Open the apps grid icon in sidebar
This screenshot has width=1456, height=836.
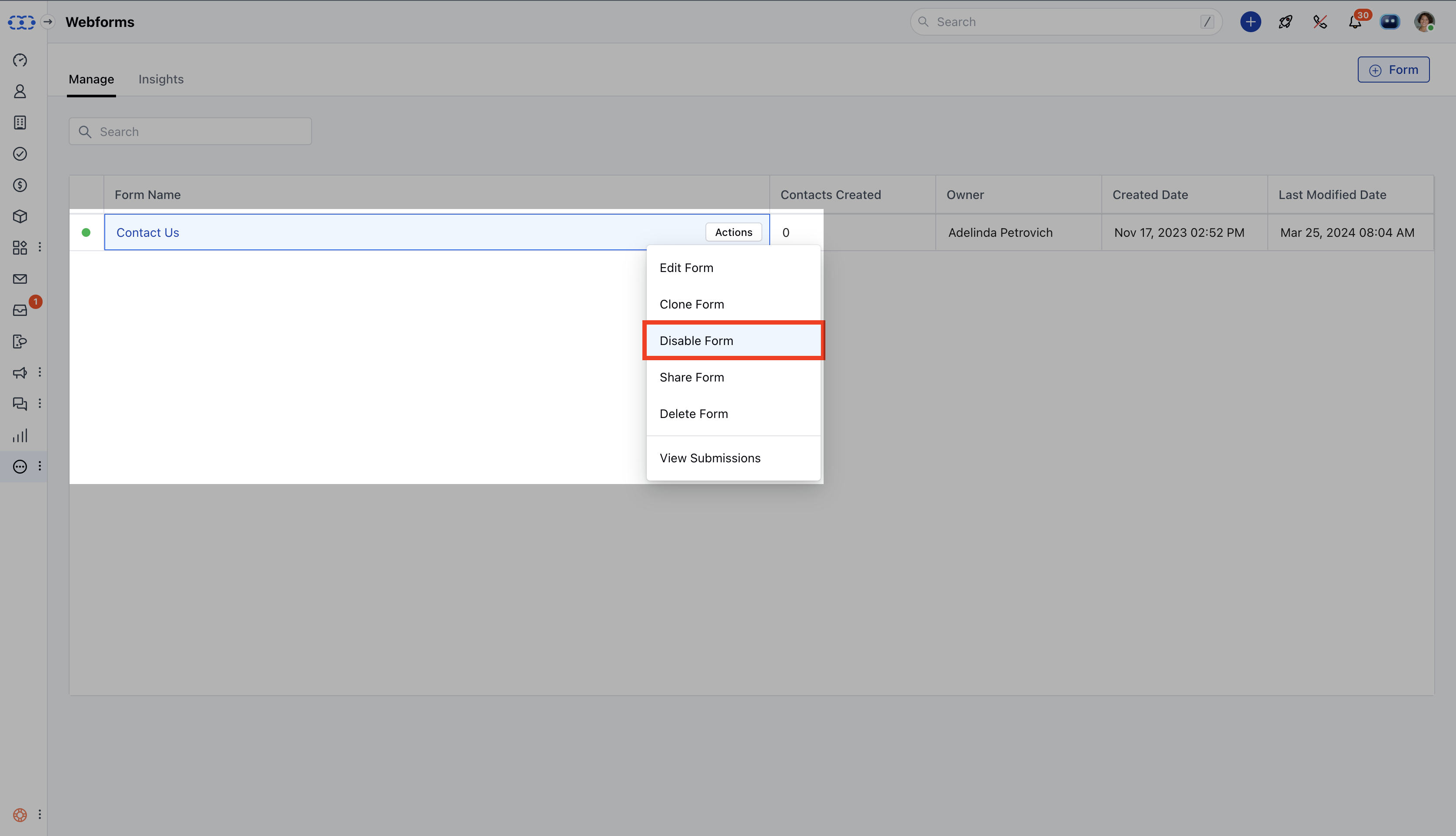pos(20,248)
